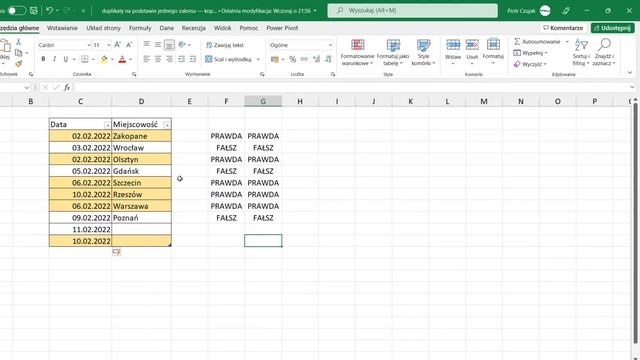
Task: Click the Udostępnij share button
Action: click(613, 28)
